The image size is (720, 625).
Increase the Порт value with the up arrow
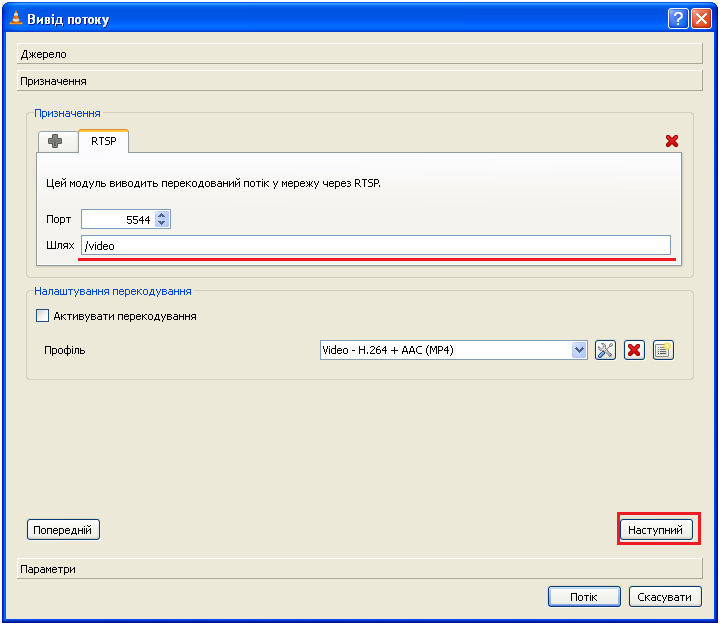pos(161,215)
